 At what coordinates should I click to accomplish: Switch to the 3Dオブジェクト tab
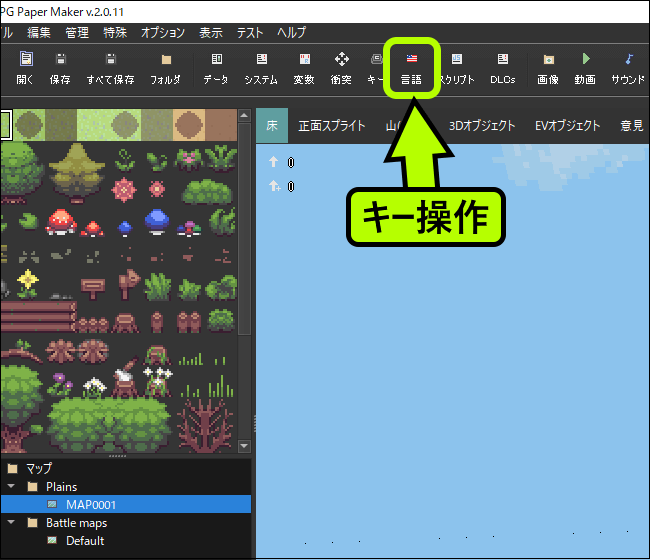(x=482, y=126)
